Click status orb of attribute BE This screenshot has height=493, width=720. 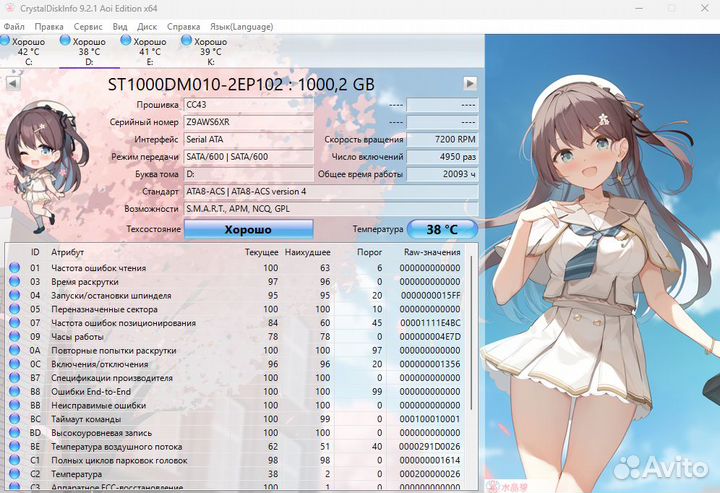tap(14, 447)
